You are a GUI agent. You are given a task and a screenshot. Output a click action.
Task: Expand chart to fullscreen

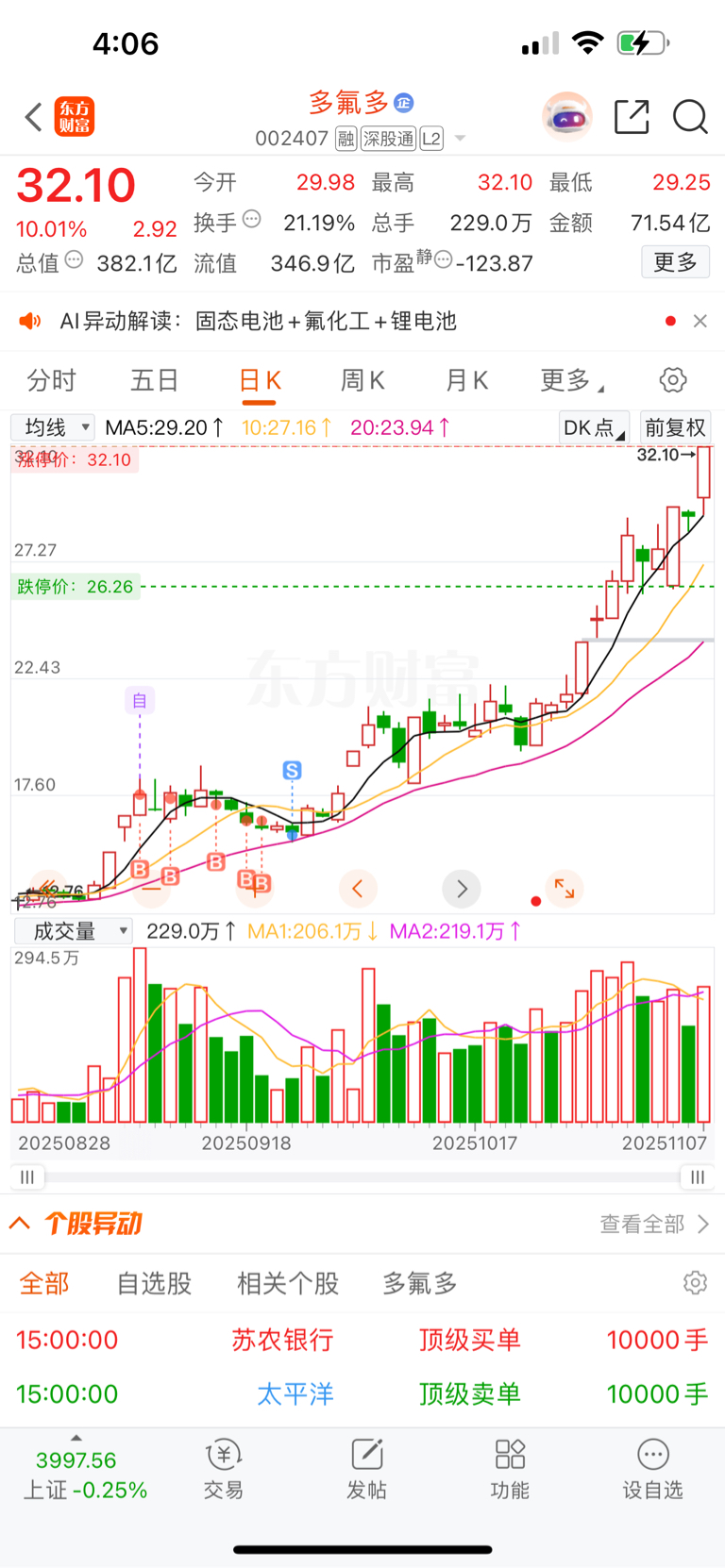tap(565, 889)
